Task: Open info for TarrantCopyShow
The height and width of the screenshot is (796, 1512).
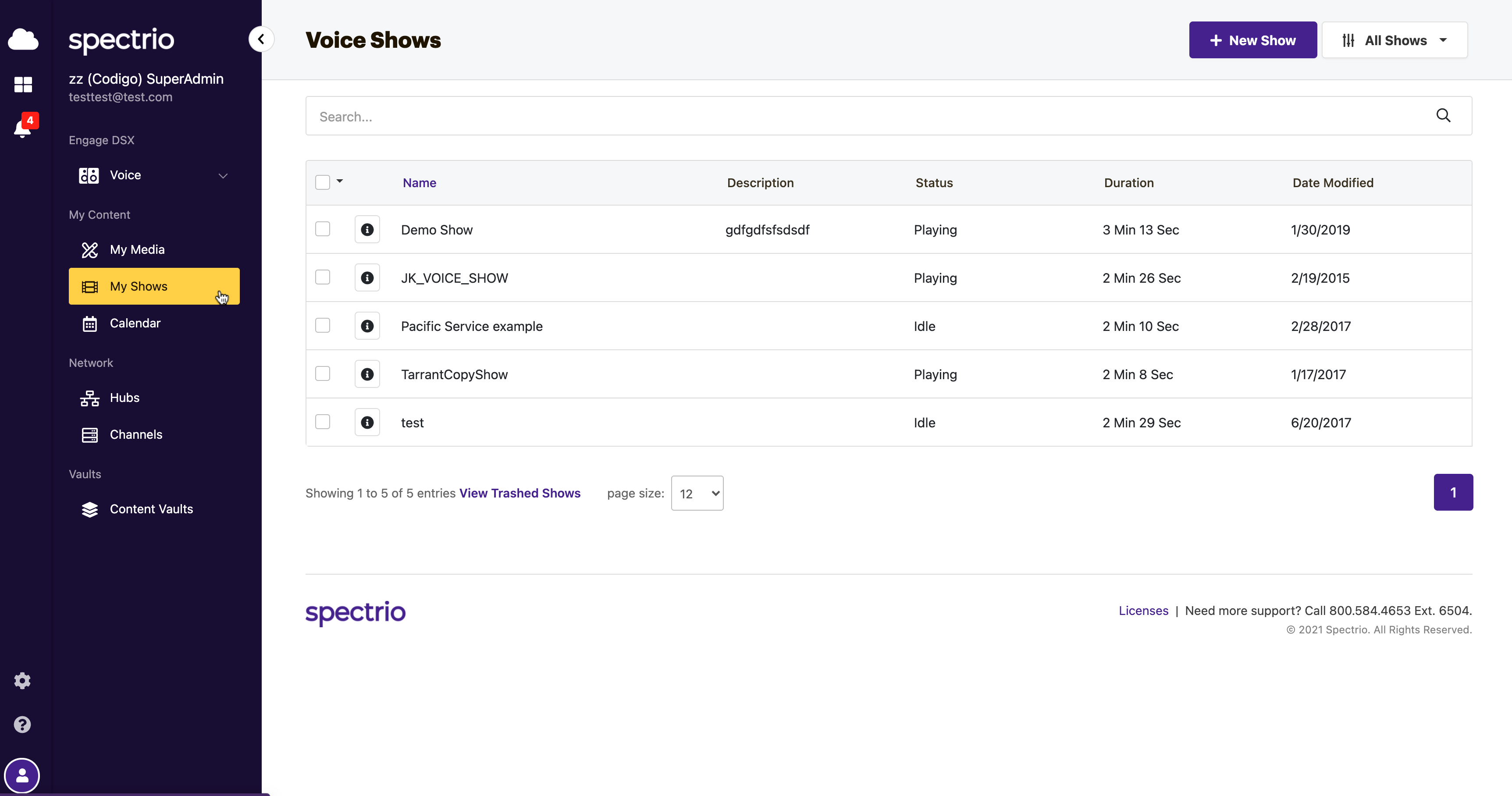Action: coord(367,374)
